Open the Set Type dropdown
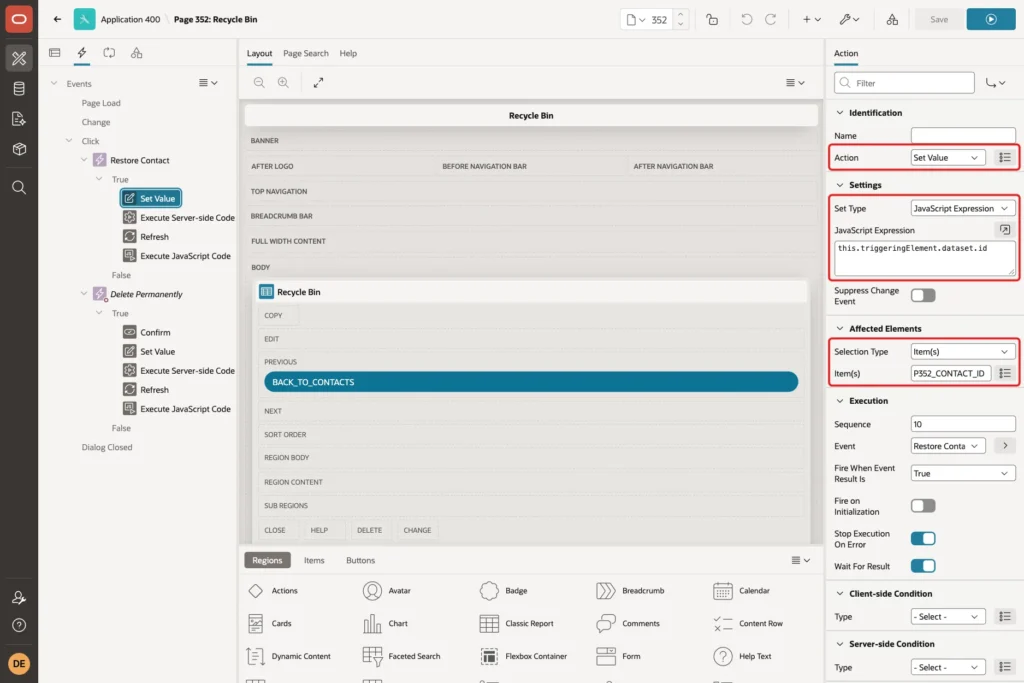1024x683 pixels. point(963,208)
